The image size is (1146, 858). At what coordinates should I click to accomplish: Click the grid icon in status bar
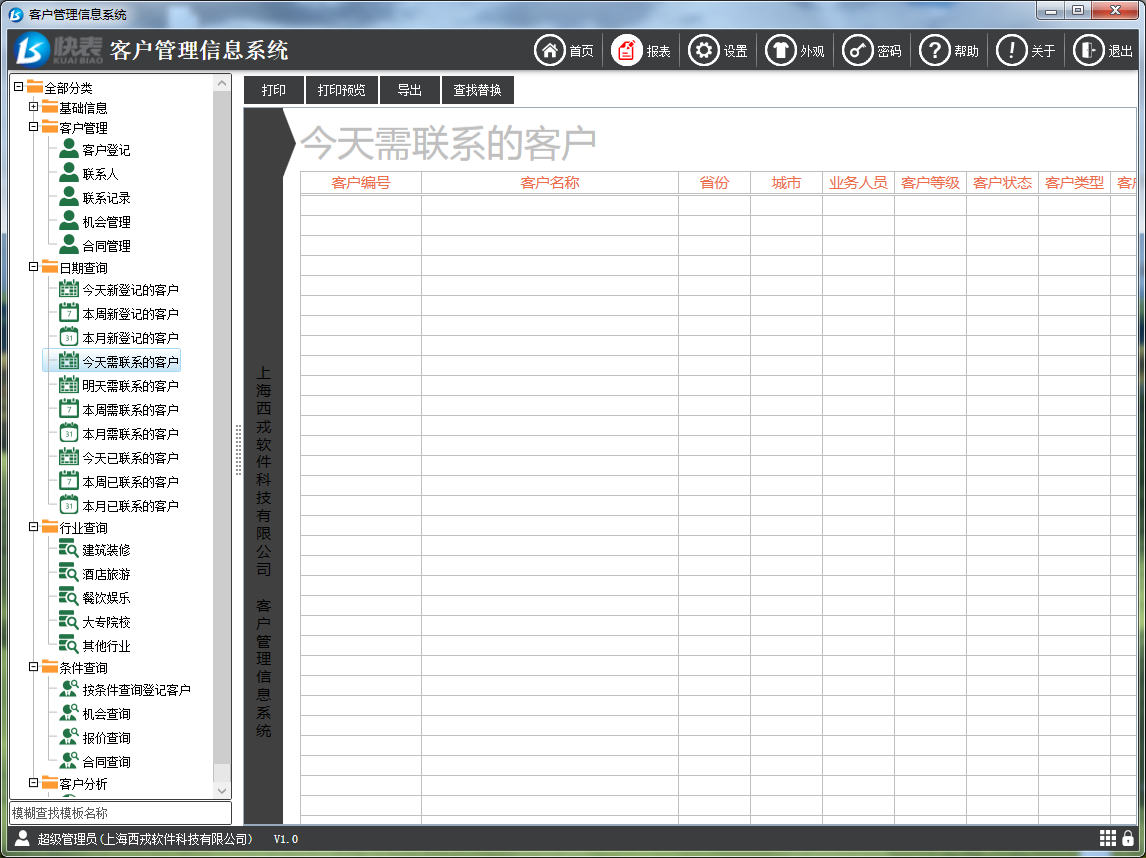[1108, 838]
